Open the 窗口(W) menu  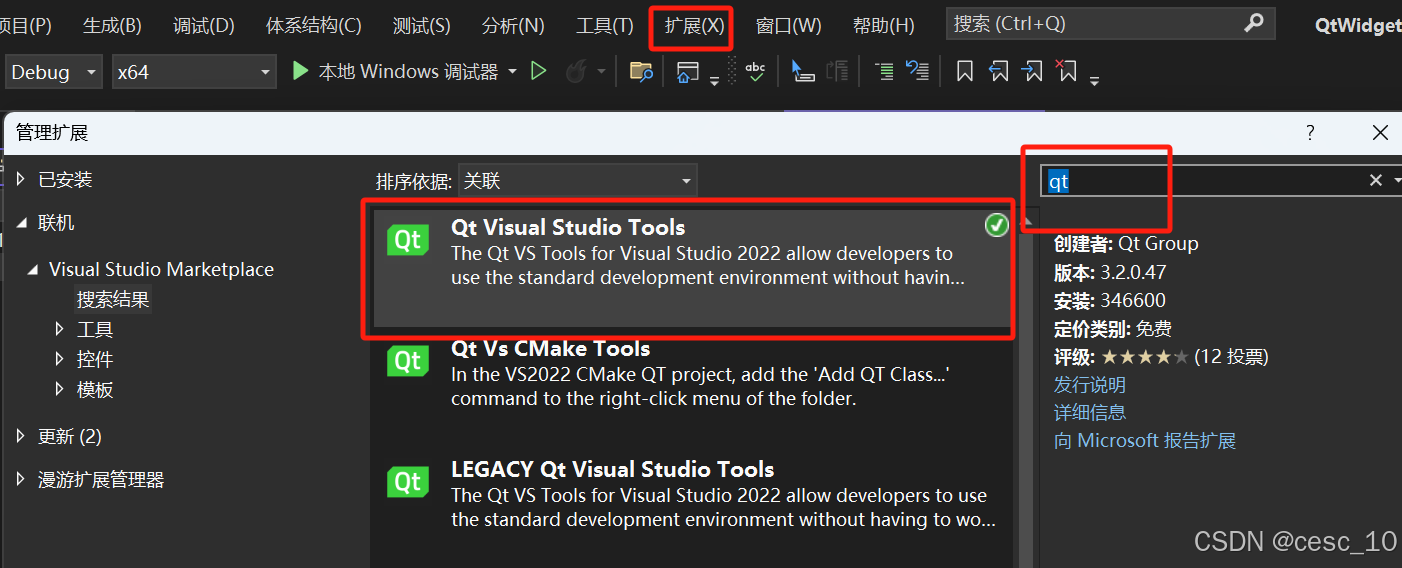pos(788,25)
